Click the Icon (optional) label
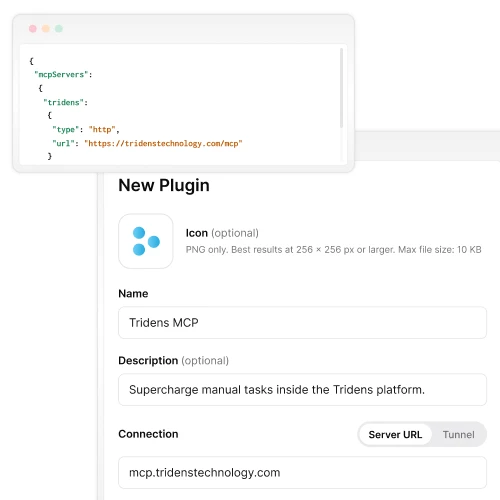Image resolution: width=500 pixels, height=500 pixels. 222,233
